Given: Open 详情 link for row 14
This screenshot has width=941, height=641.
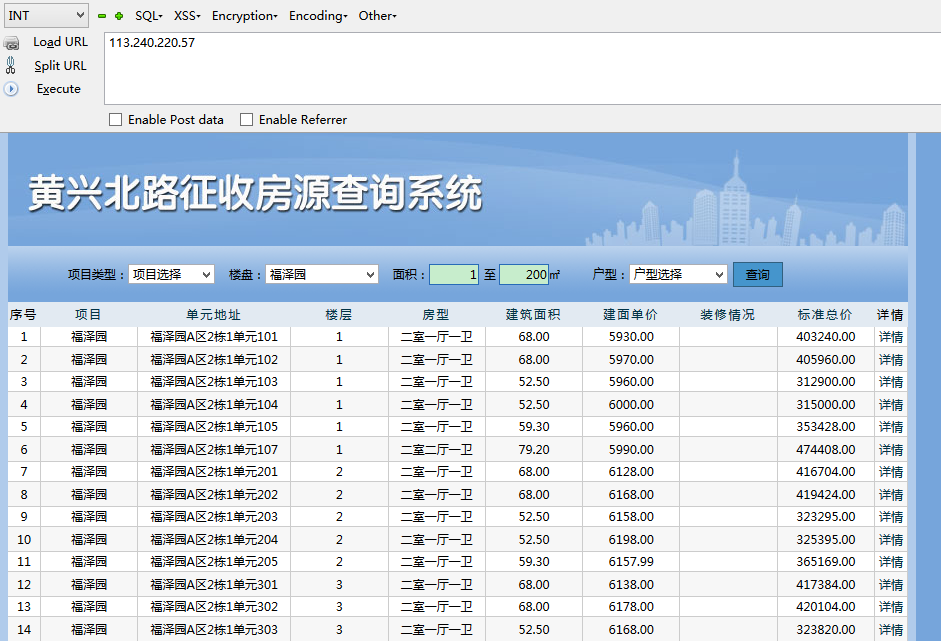Looking at the screenshot, I should click(x=891, y=630).
